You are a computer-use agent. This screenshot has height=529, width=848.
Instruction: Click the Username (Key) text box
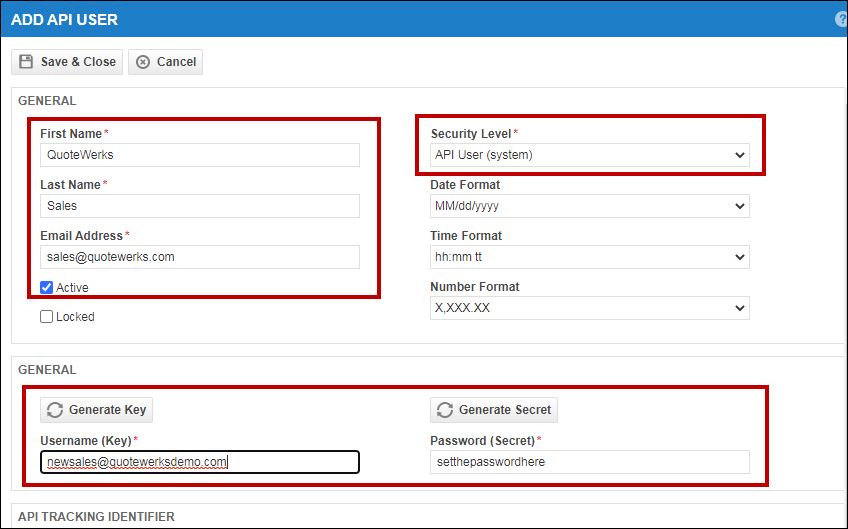[x=200, y=462]
